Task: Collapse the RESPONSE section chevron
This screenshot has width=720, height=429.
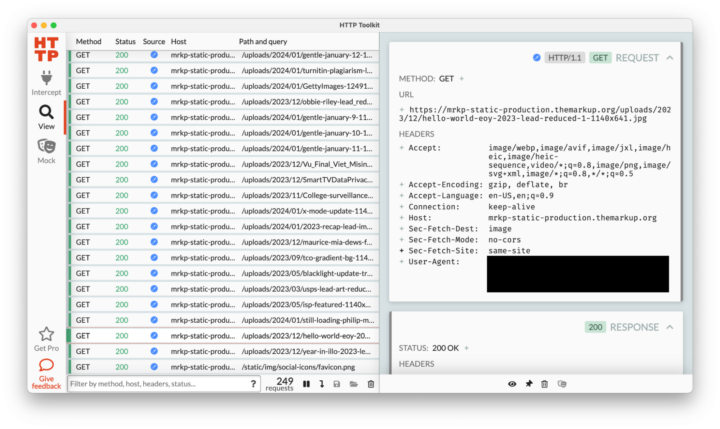Action: 669,327
